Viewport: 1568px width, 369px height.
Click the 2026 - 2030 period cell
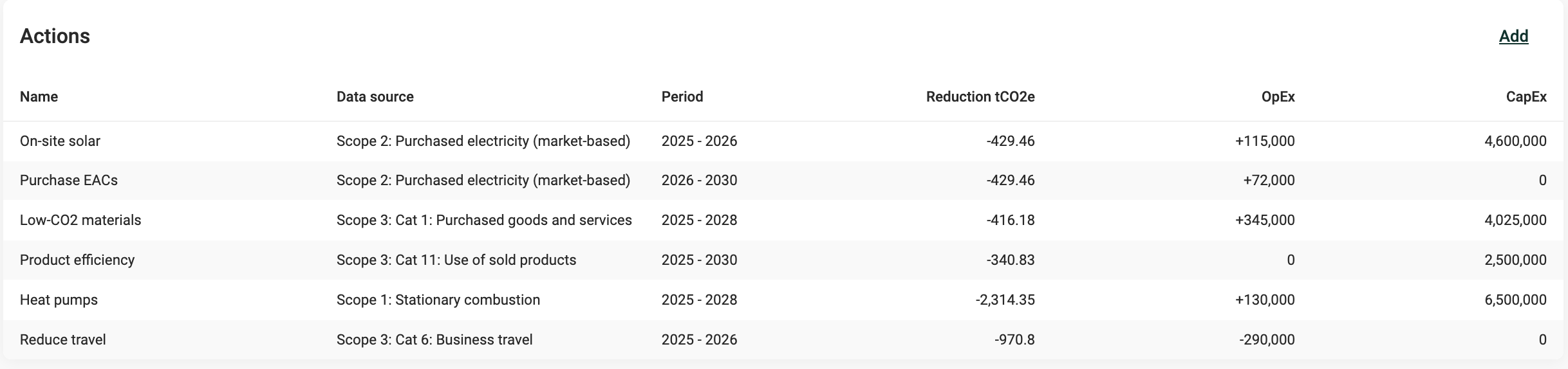click(x=699, y=180)
